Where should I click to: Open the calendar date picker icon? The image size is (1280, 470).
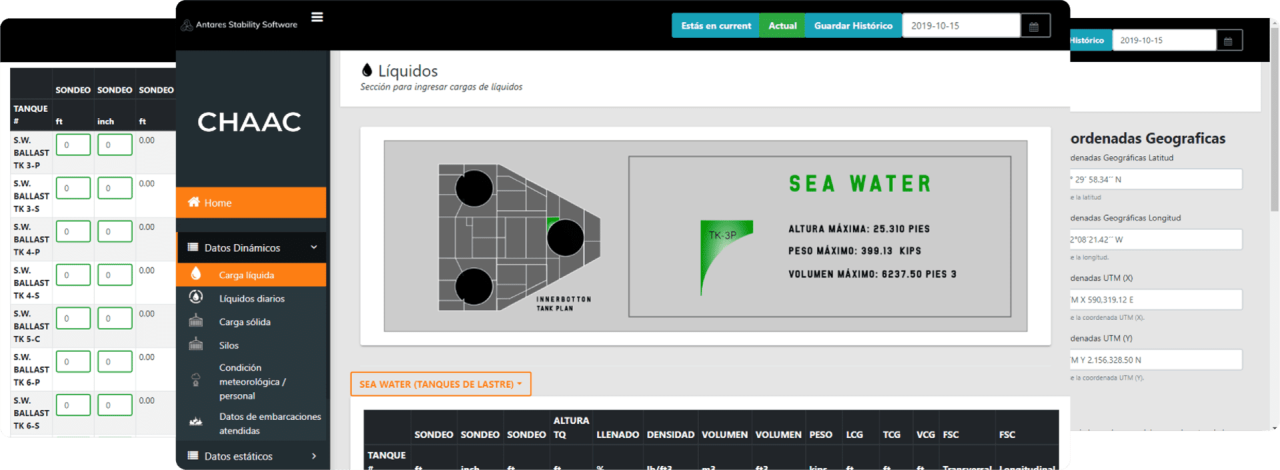tap(1034, 26)
